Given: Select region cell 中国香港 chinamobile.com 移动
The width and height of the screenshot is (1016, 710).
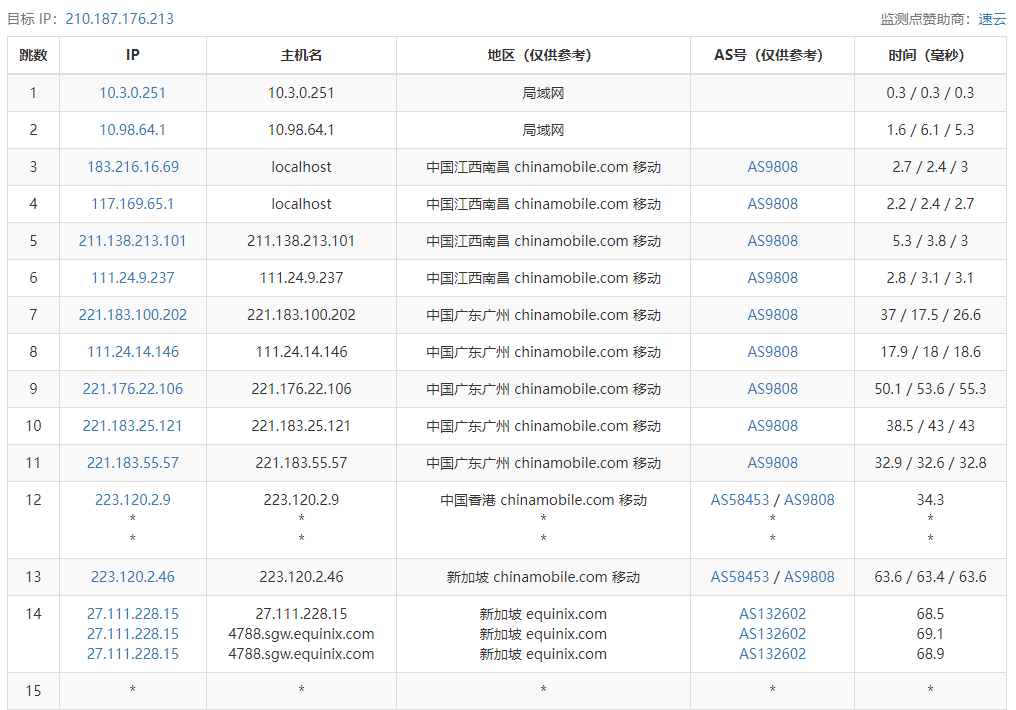Looking at the screenshot, I should (x=543, y=499).
